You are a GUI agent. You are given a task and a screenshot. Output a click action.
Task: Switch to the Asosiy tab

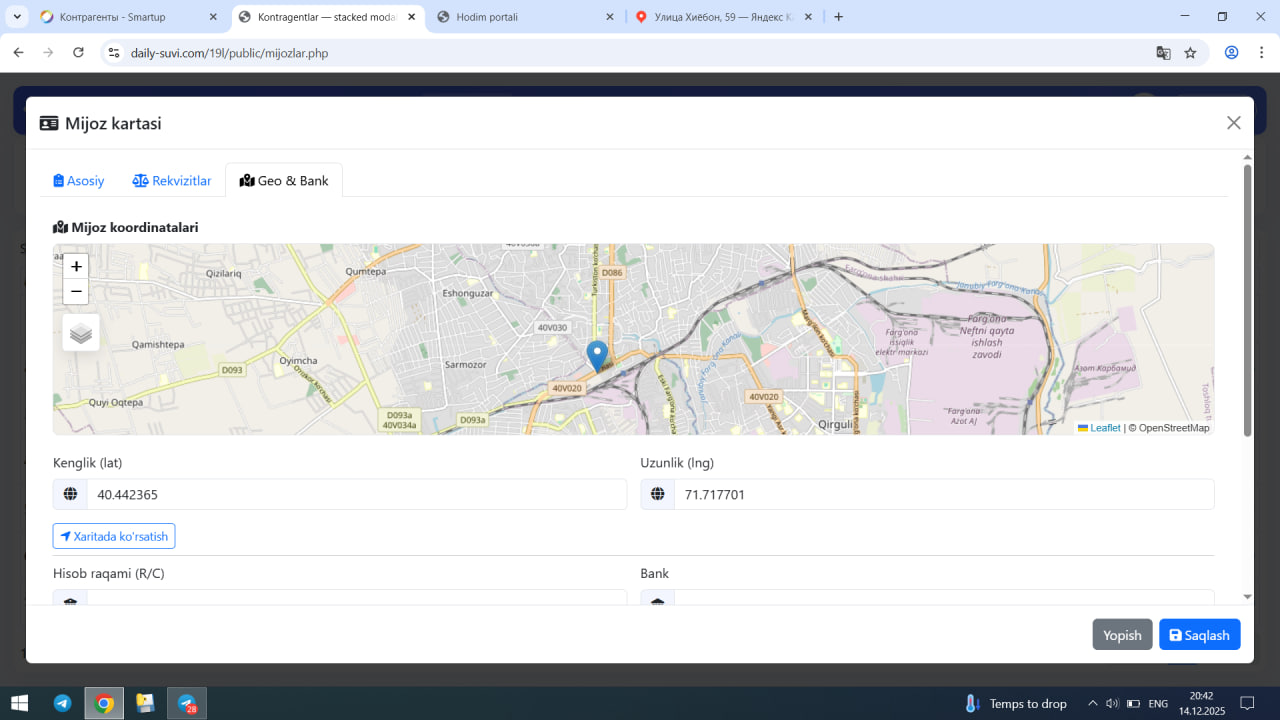click(x=79, y=181)
